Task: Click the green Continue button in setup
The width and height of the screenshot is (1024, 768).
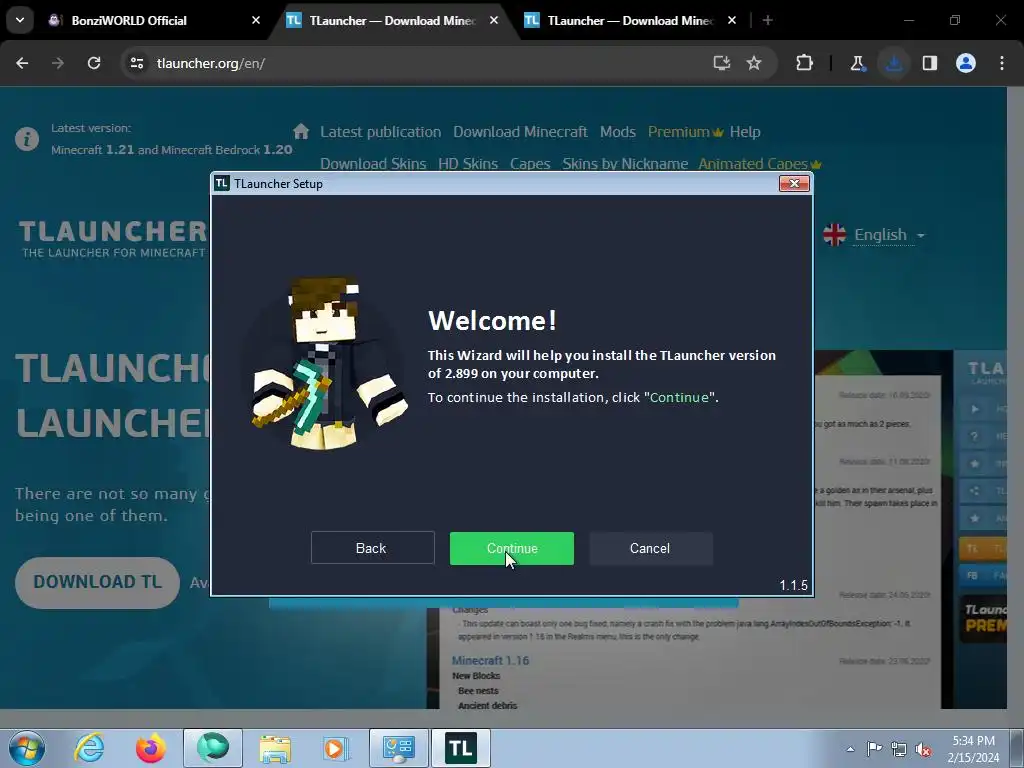Action: point(511,548)
